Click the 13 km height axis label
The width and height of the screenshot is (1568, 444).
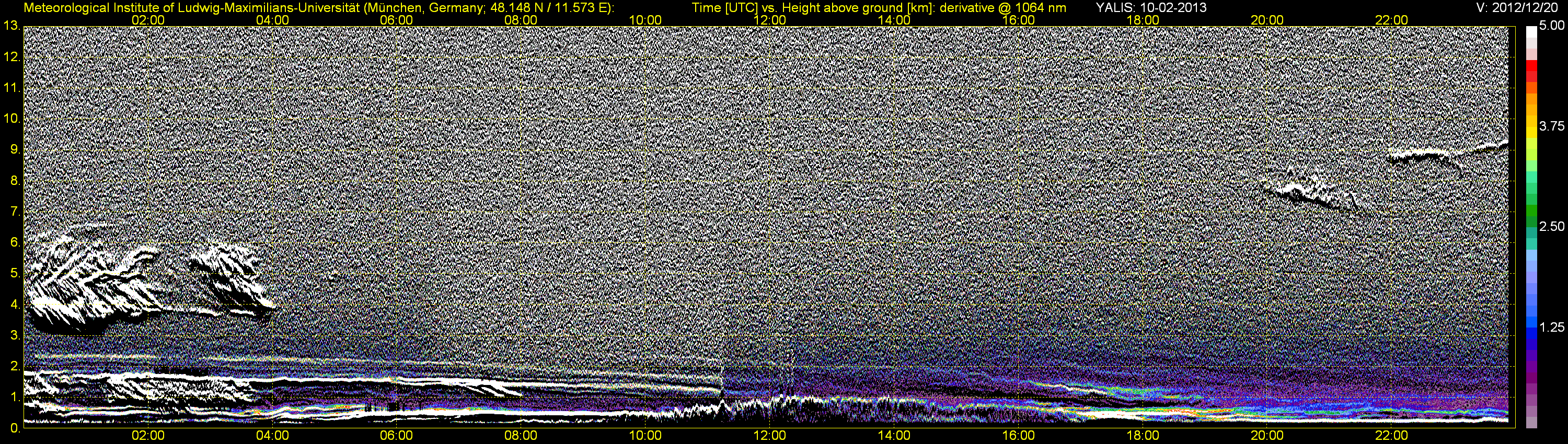(11, 26)
